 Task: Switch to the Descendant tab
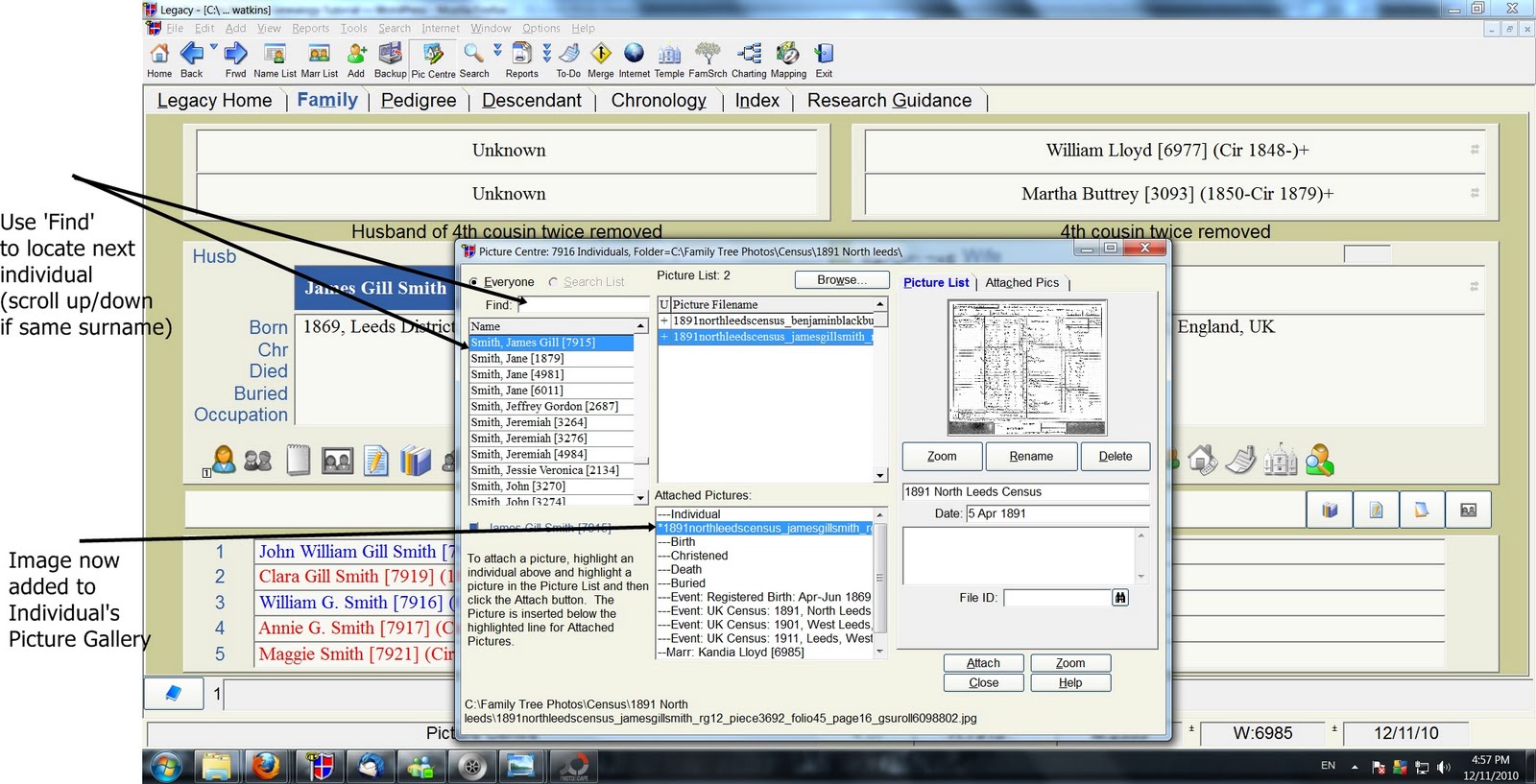pos(532,101)
